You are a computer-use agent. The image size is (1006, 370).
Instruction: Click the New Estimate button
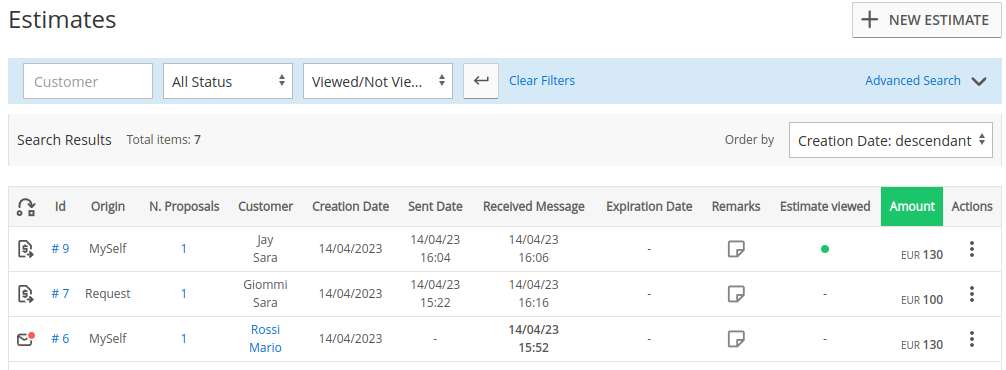(x=926, y=20)
